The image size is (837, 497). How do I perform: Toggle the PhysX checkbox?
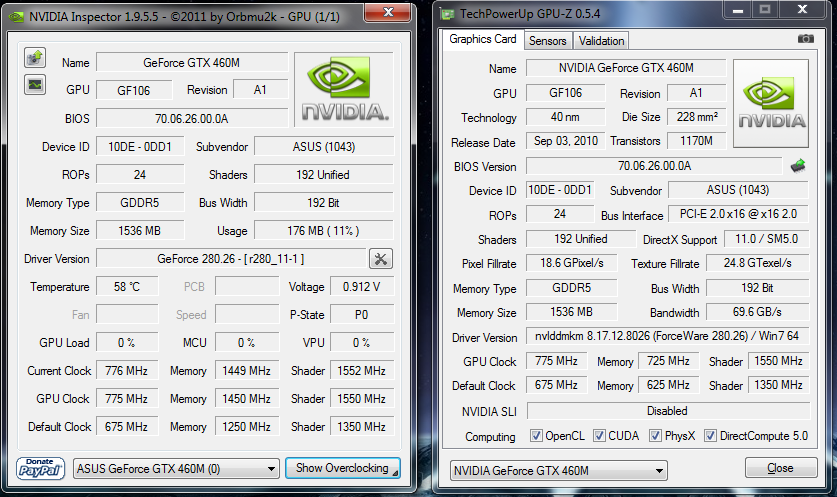click(656, 436)
